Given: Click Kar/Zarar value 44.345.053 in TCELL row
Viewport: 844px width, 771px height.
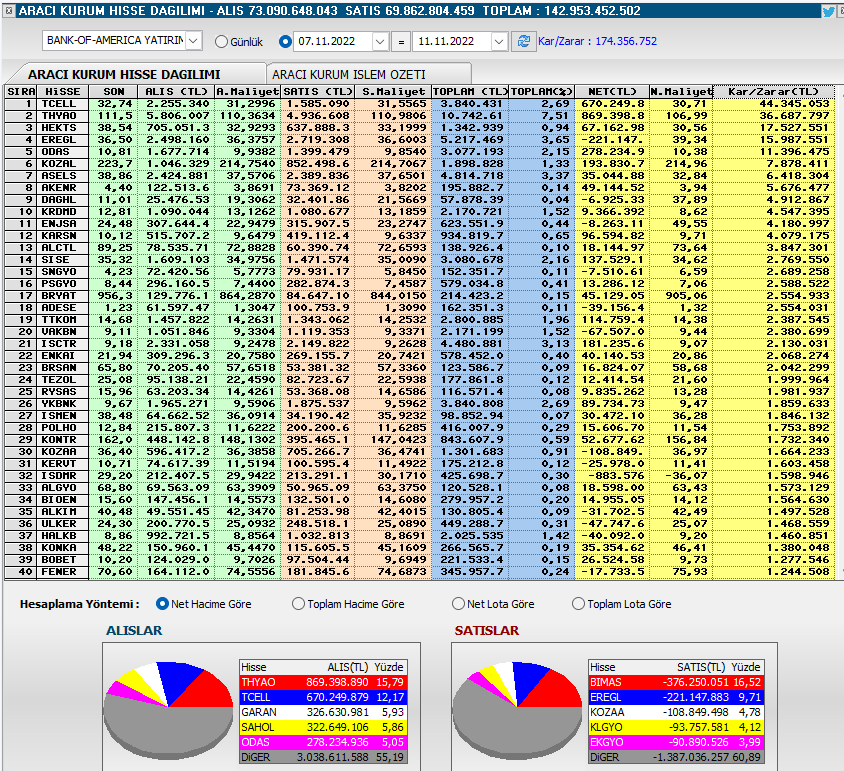Looking at the screenshot, I should (794, 104).
